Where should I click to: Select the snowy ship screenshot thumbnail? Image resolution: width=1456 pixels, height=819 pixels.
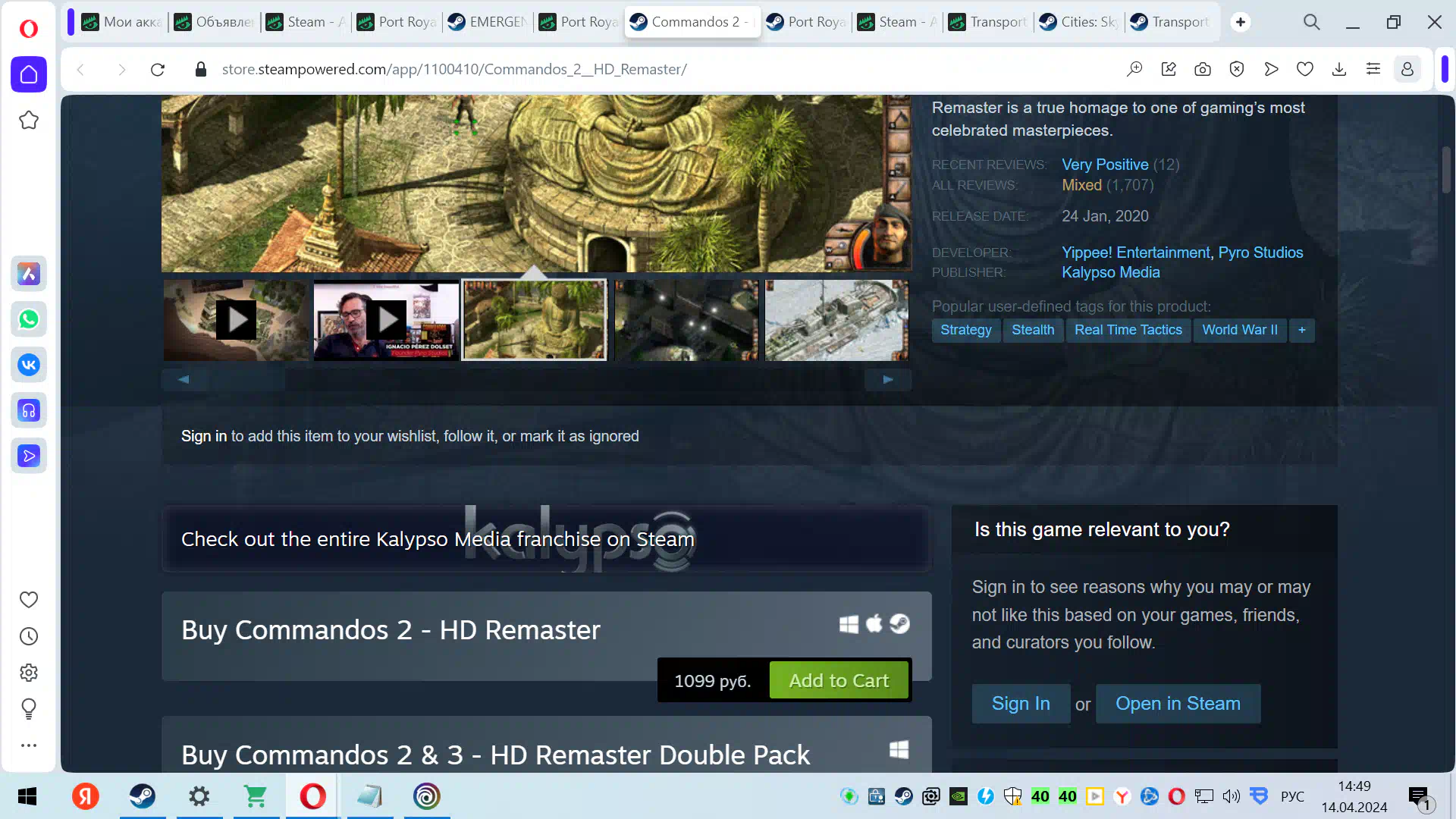pos(836,320)
